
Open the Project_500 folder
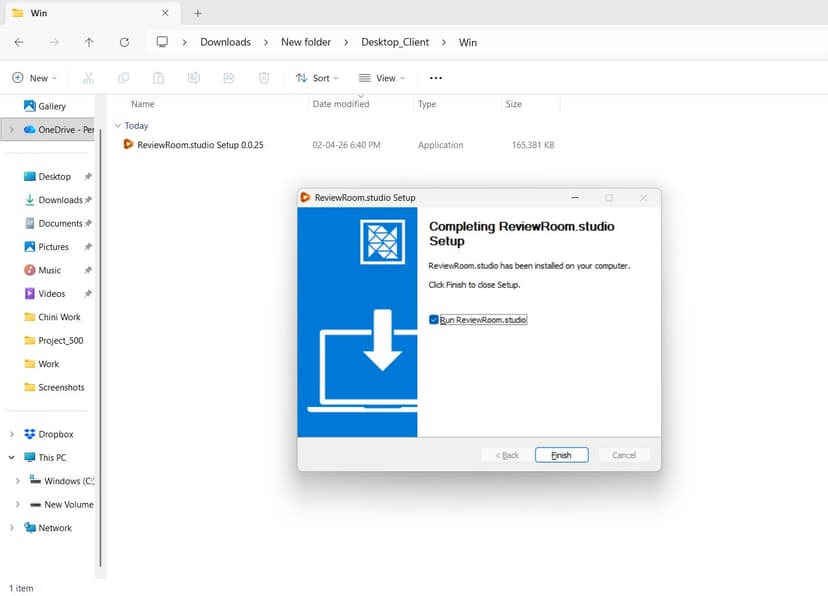(61, 340)
